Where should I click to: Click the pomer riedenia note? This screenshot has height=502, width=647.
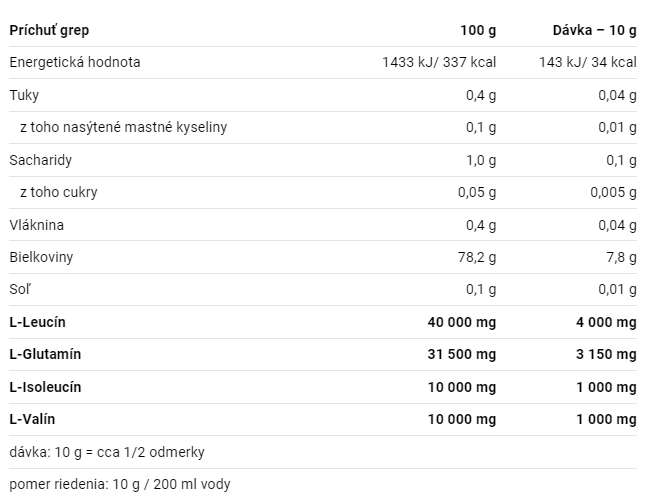[120, 484]
